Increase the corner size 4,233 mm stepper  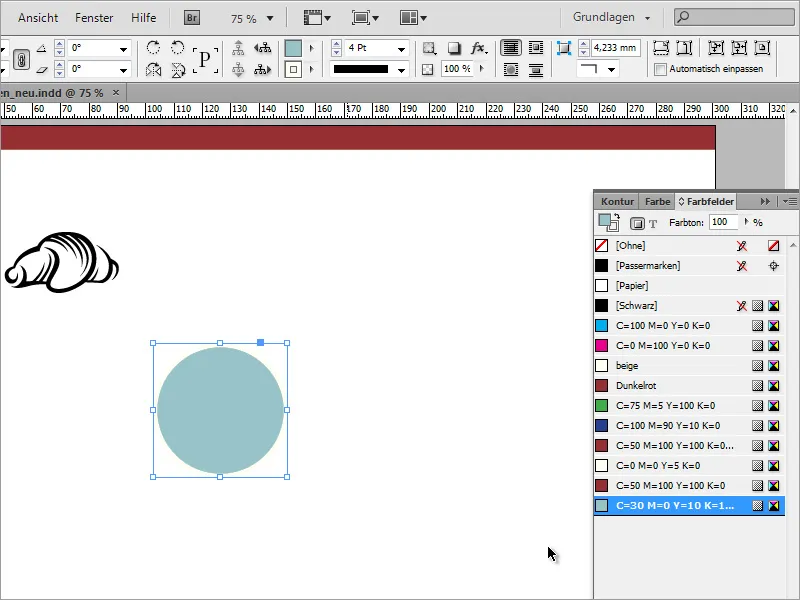(584, 44)
